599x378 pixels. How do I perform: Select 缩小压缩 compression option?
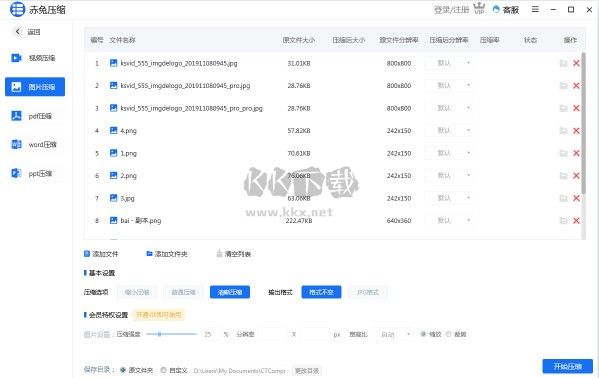136,292
